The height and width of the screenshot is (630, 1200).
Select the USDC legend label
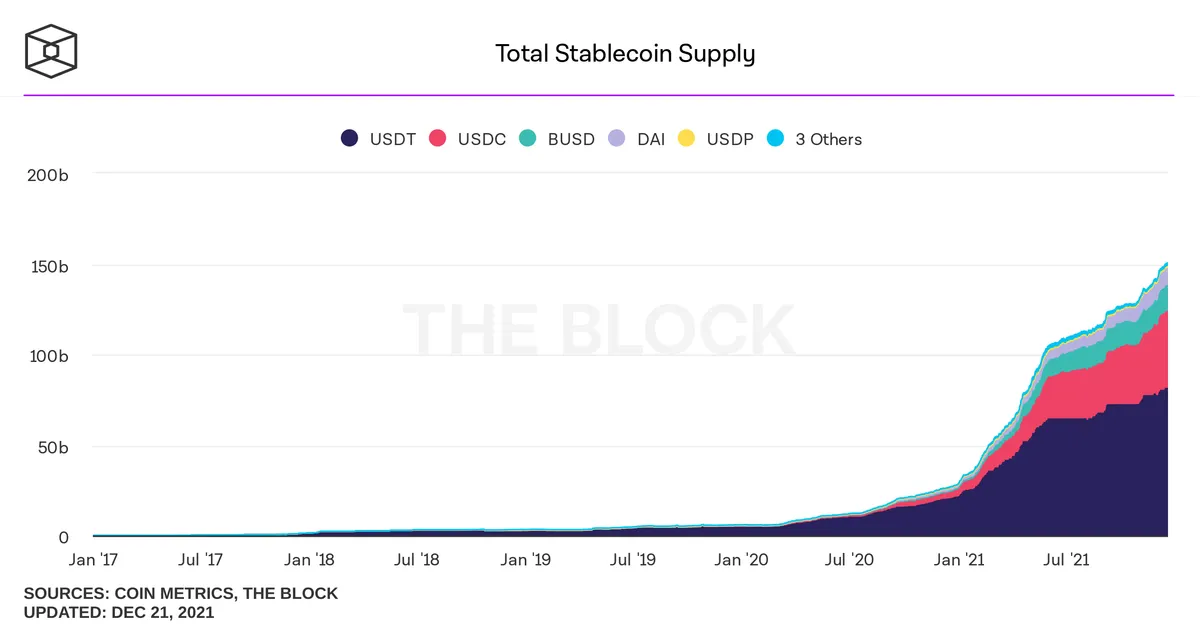[x=482, y=140]
